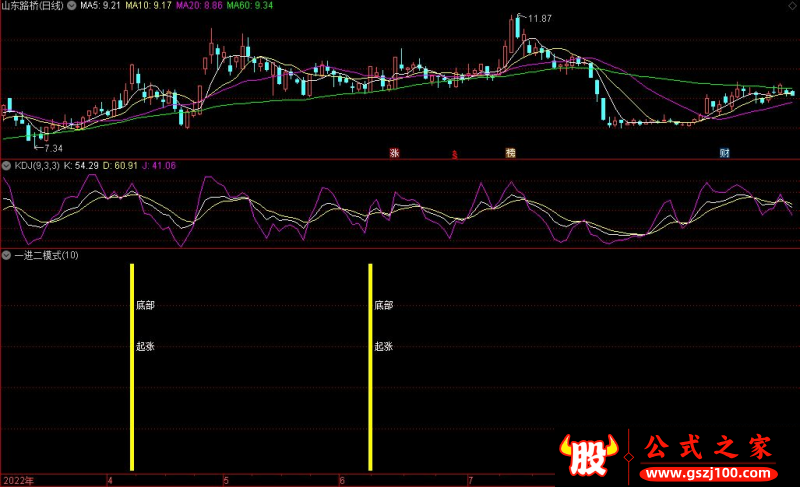Screen dimensions: 800x487
Task: Click the first yellow 底部起涨 signal bar
Action: tap(132, 366)
